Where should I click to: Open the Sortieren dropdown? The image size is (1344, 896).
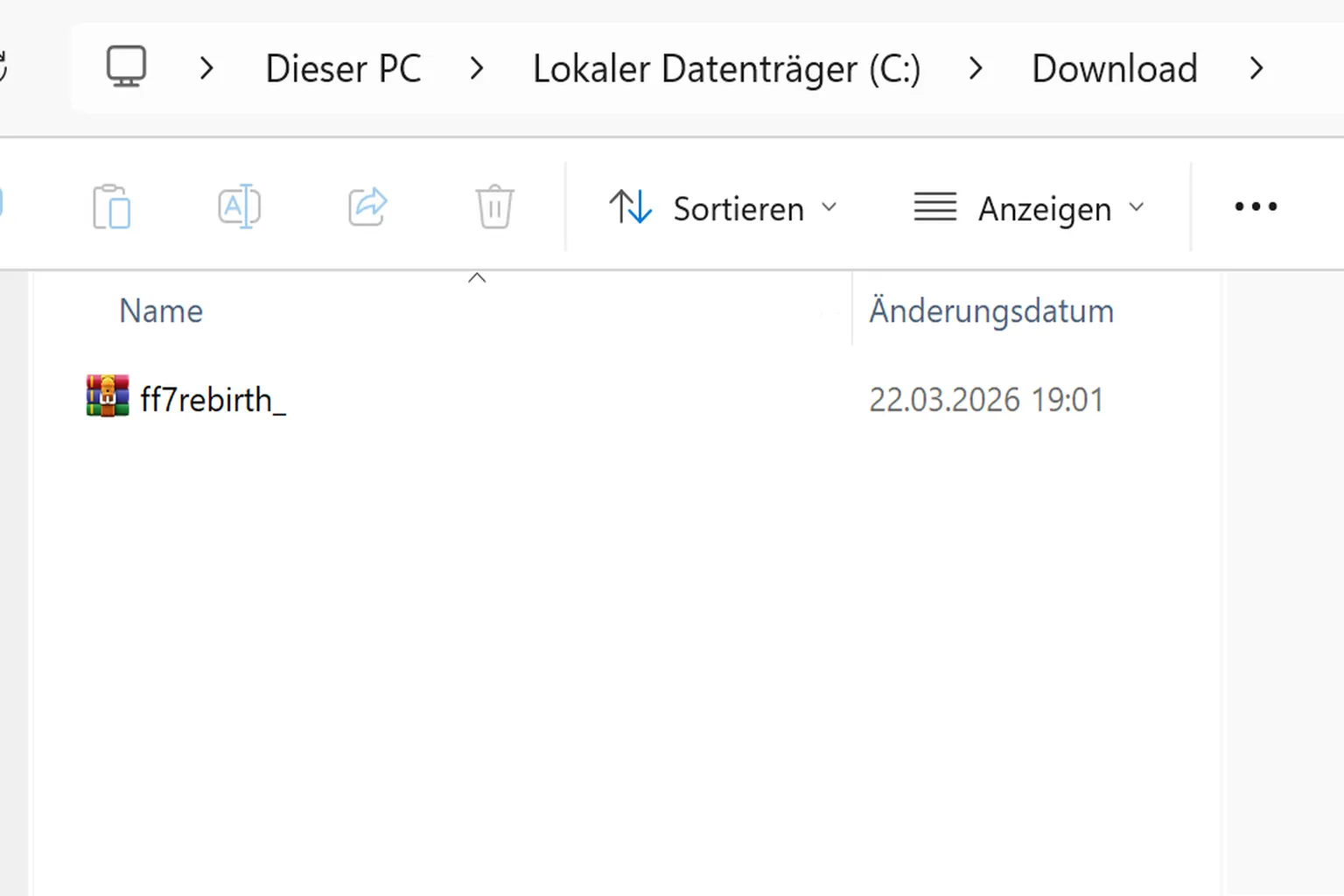click(x=724, y=208)
